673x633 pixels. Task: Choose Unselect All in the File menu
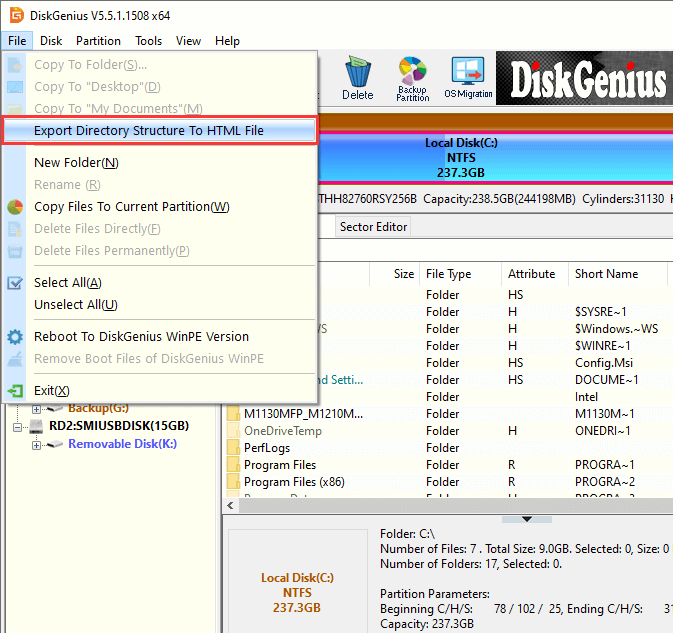click(x=75, y=305)
